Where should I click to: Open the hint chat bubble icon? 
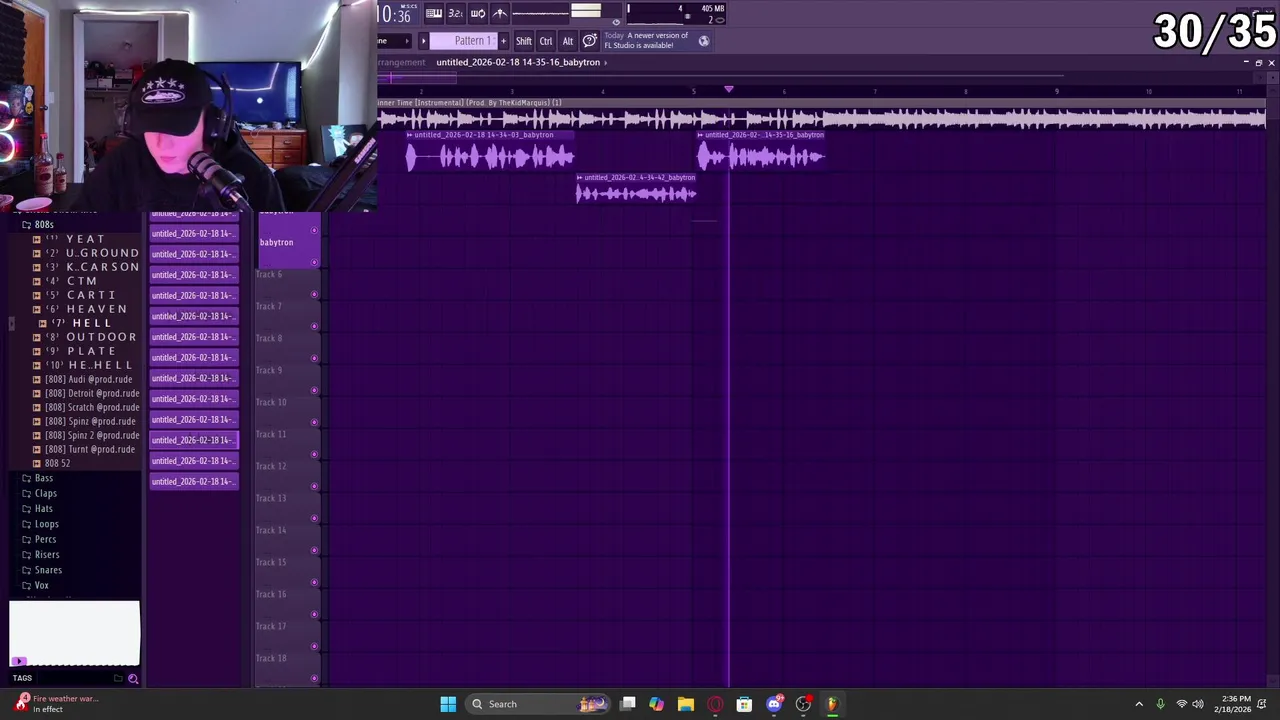tap(590, 41)
